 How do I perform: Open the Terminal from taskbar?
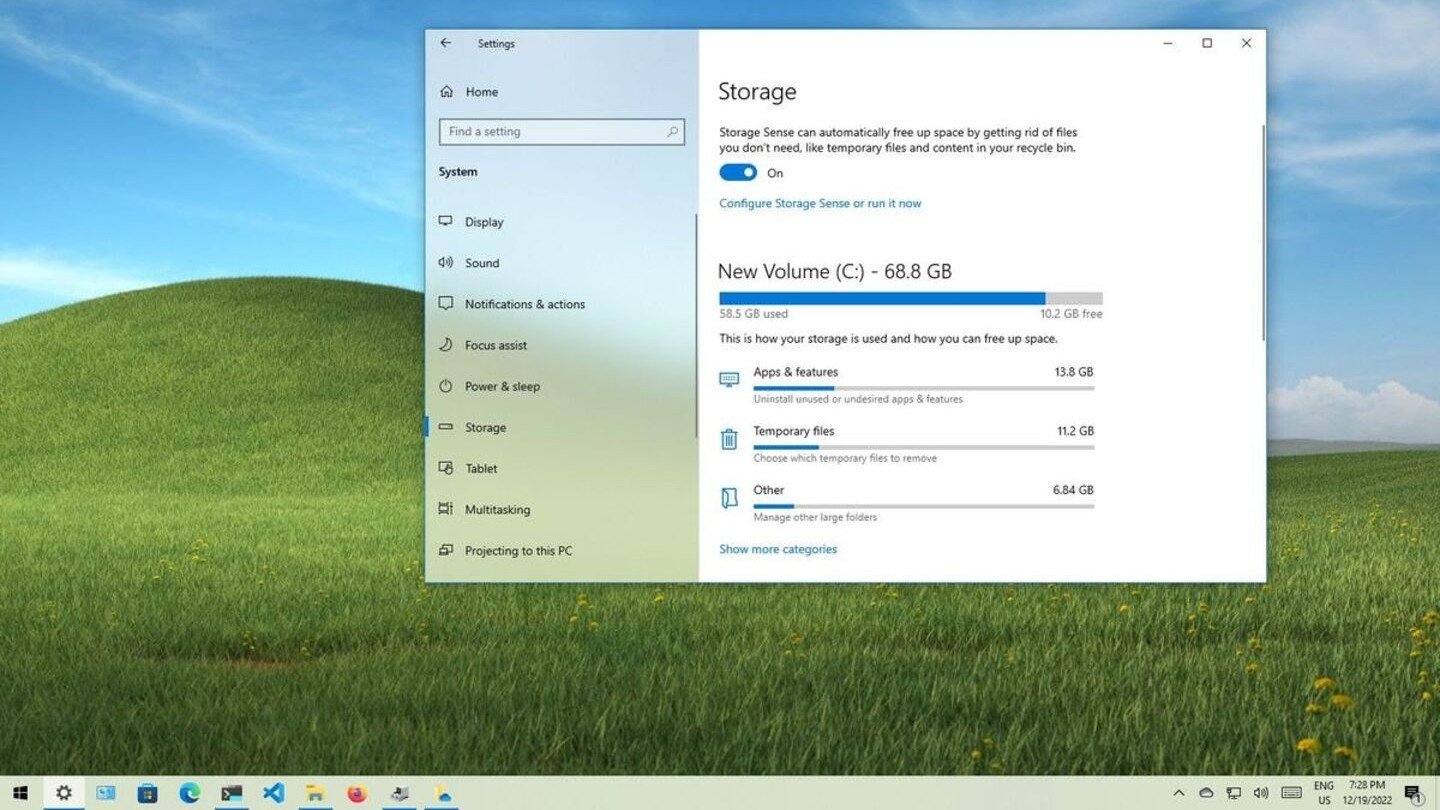(x=232, y=793)
